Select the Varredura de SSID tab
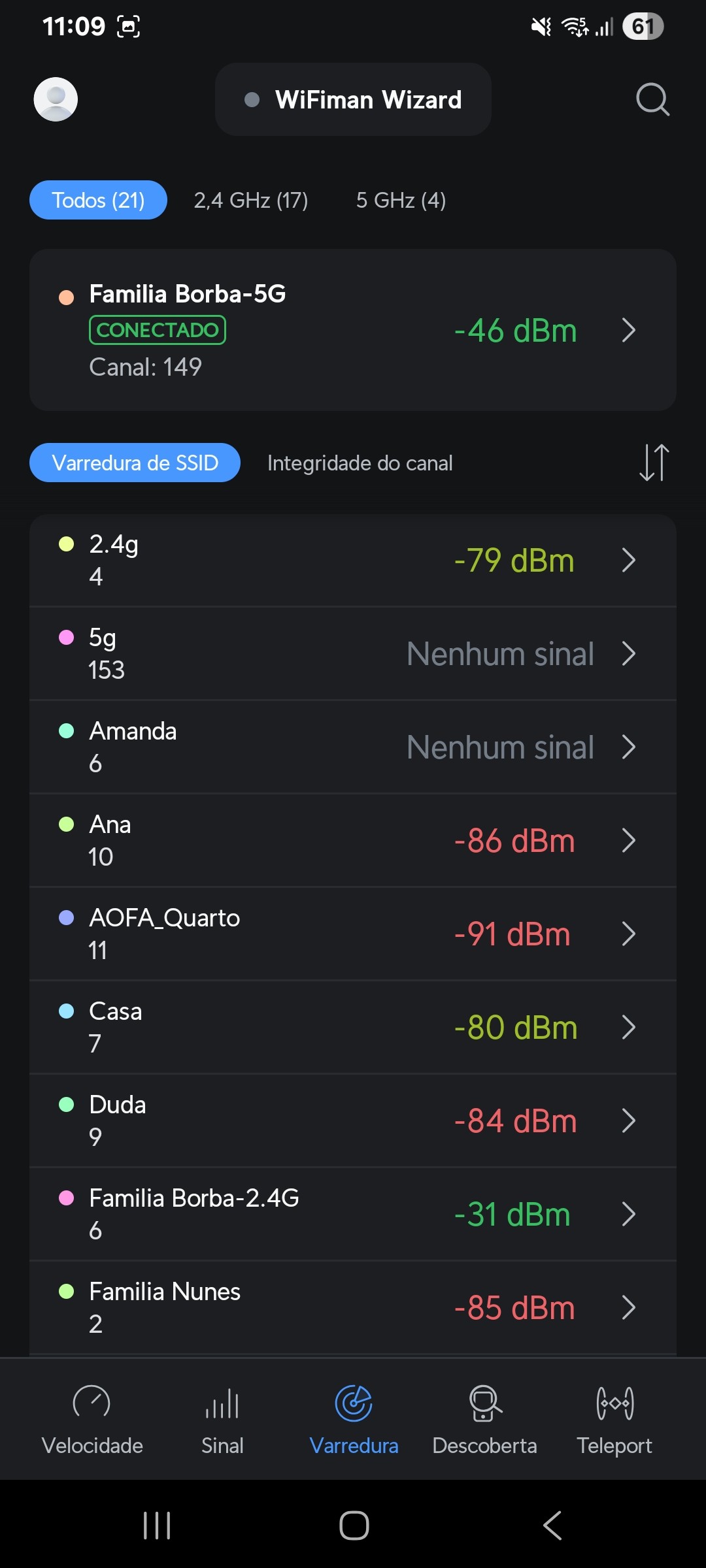This screenshot has width=706, height=1568. coord(135,463)
